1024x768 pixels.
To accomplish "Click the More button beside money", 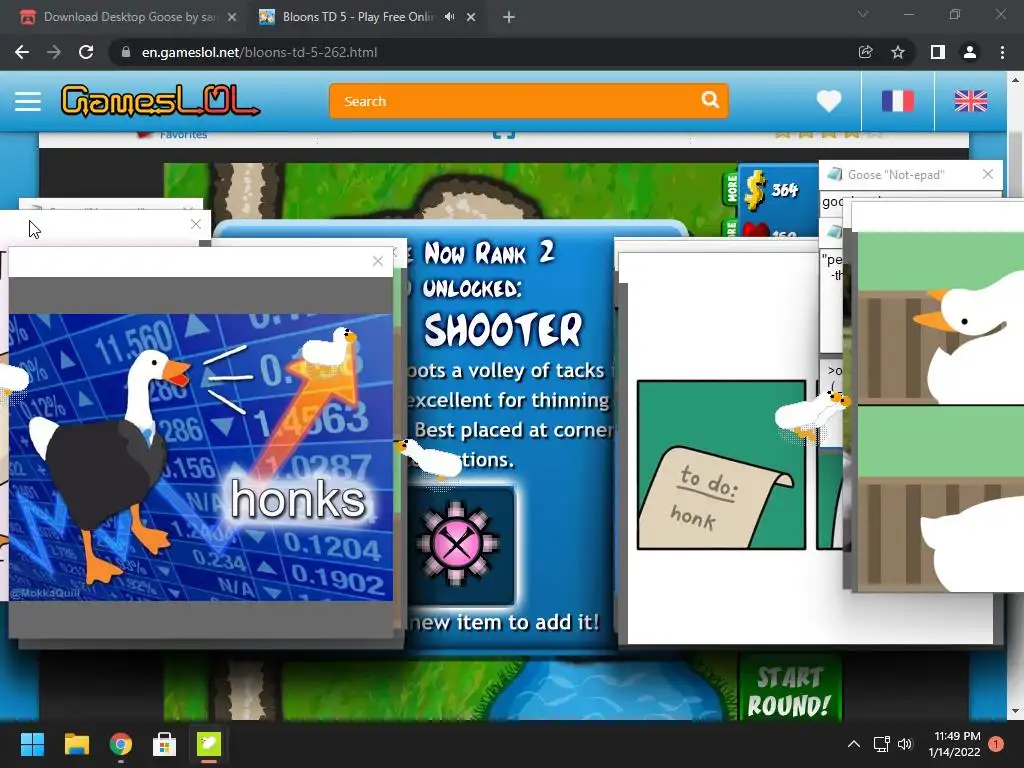I will point(731,189).
